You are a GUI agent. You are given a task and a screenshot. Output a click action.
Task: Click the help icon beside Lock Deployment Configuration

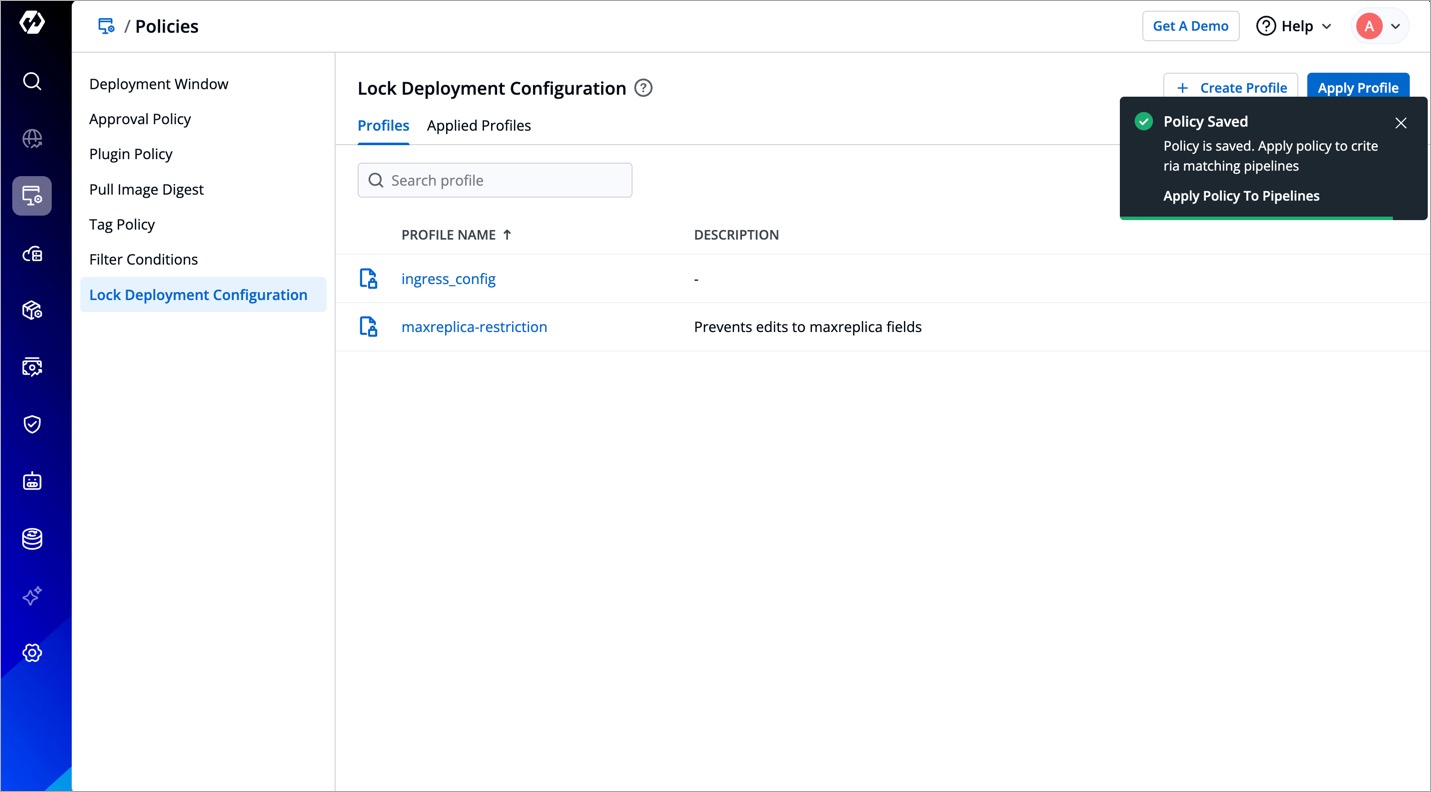click(643, 88)
